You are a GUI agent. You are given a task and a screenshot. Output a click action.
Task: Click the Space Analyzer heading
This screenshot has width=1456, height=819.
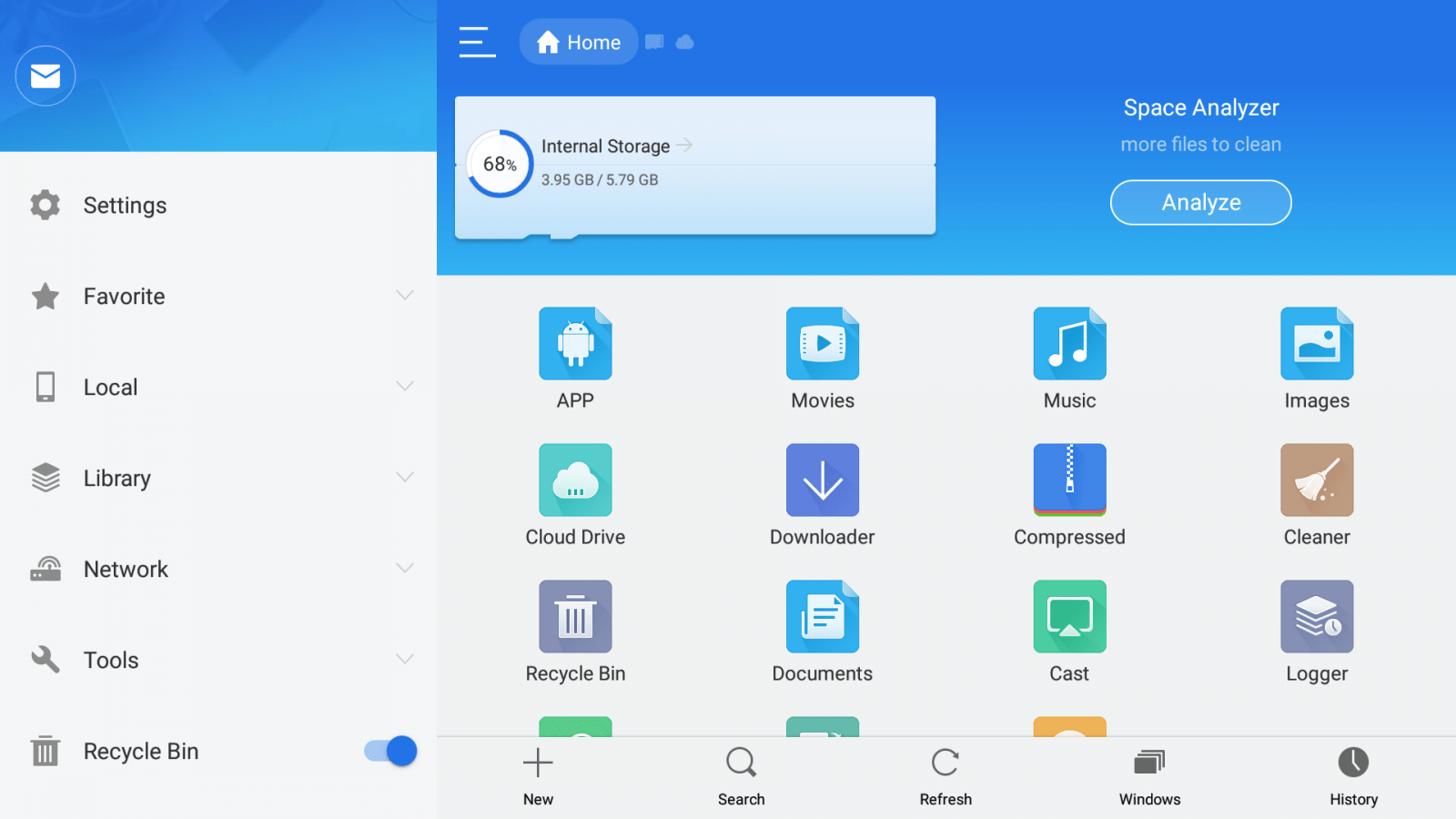click(x=1201, y=107)
